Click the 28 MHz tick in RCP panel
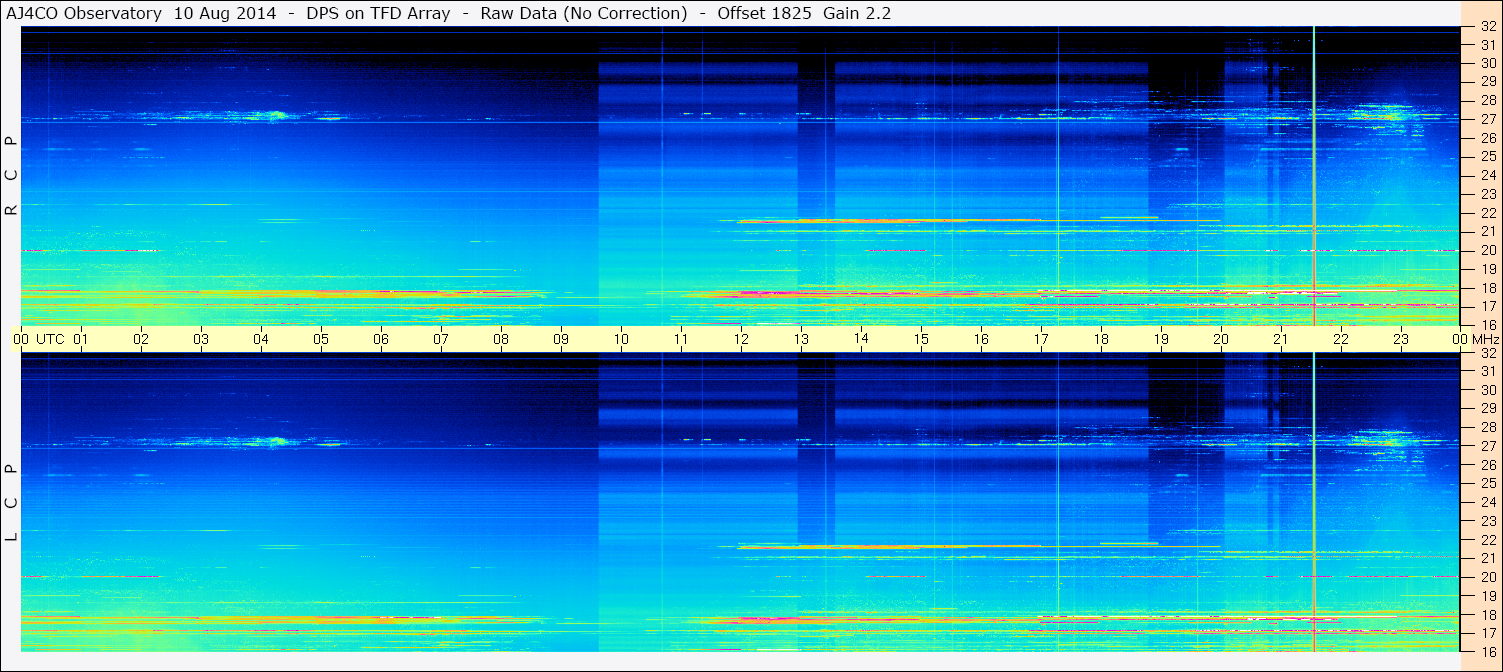Screen dimensions: 1503x672 (1488, 101)
